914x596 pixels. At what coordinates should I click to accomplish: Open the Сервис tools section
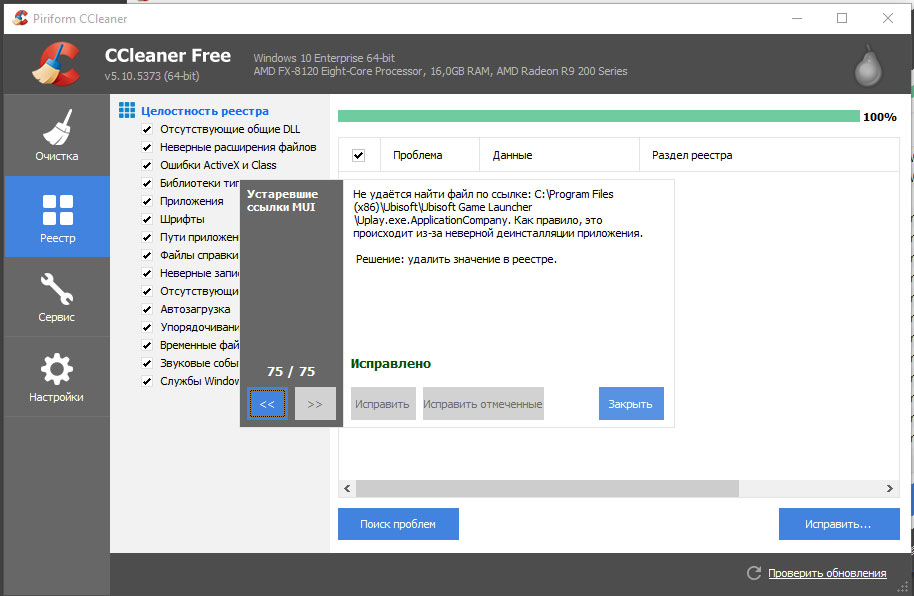click(57, 297)
